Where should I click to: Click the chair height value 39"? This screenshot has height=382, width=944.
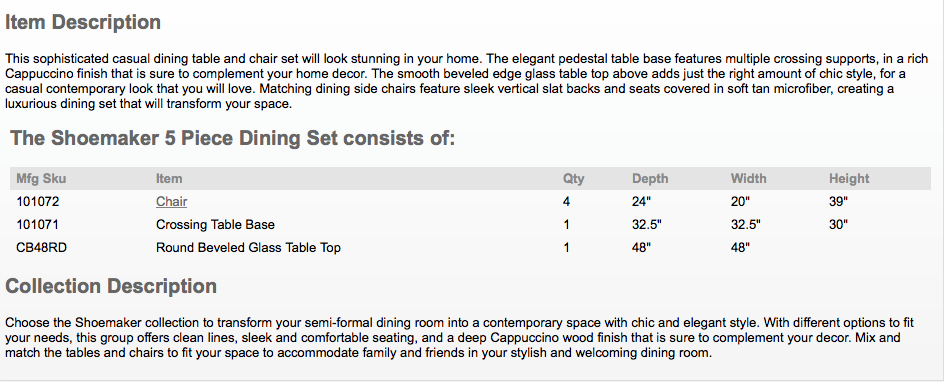click(x=838, y=202)
